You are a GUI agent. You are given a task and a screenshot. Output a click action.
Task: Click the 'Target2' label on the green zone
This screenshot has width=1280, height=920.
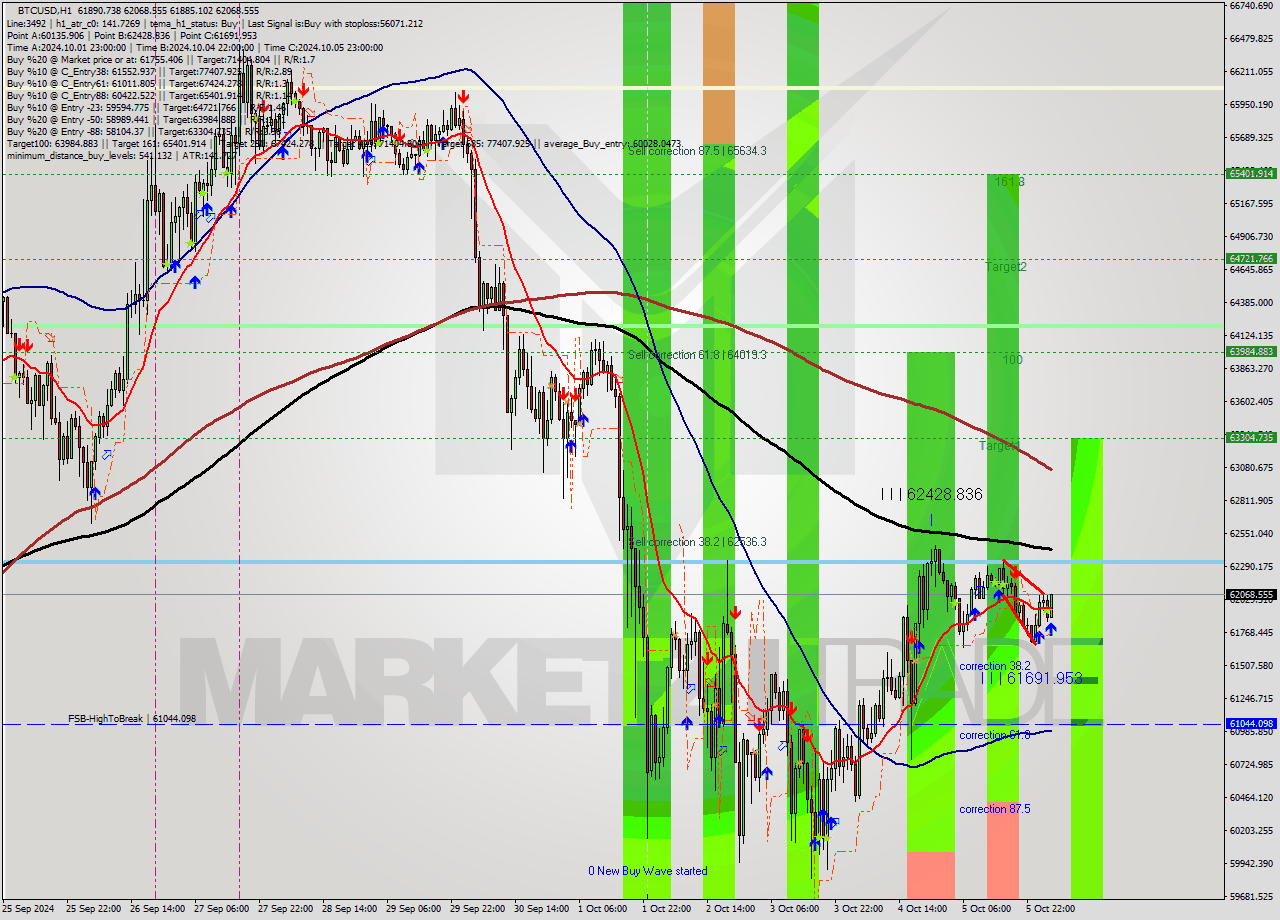[1005, 267]
